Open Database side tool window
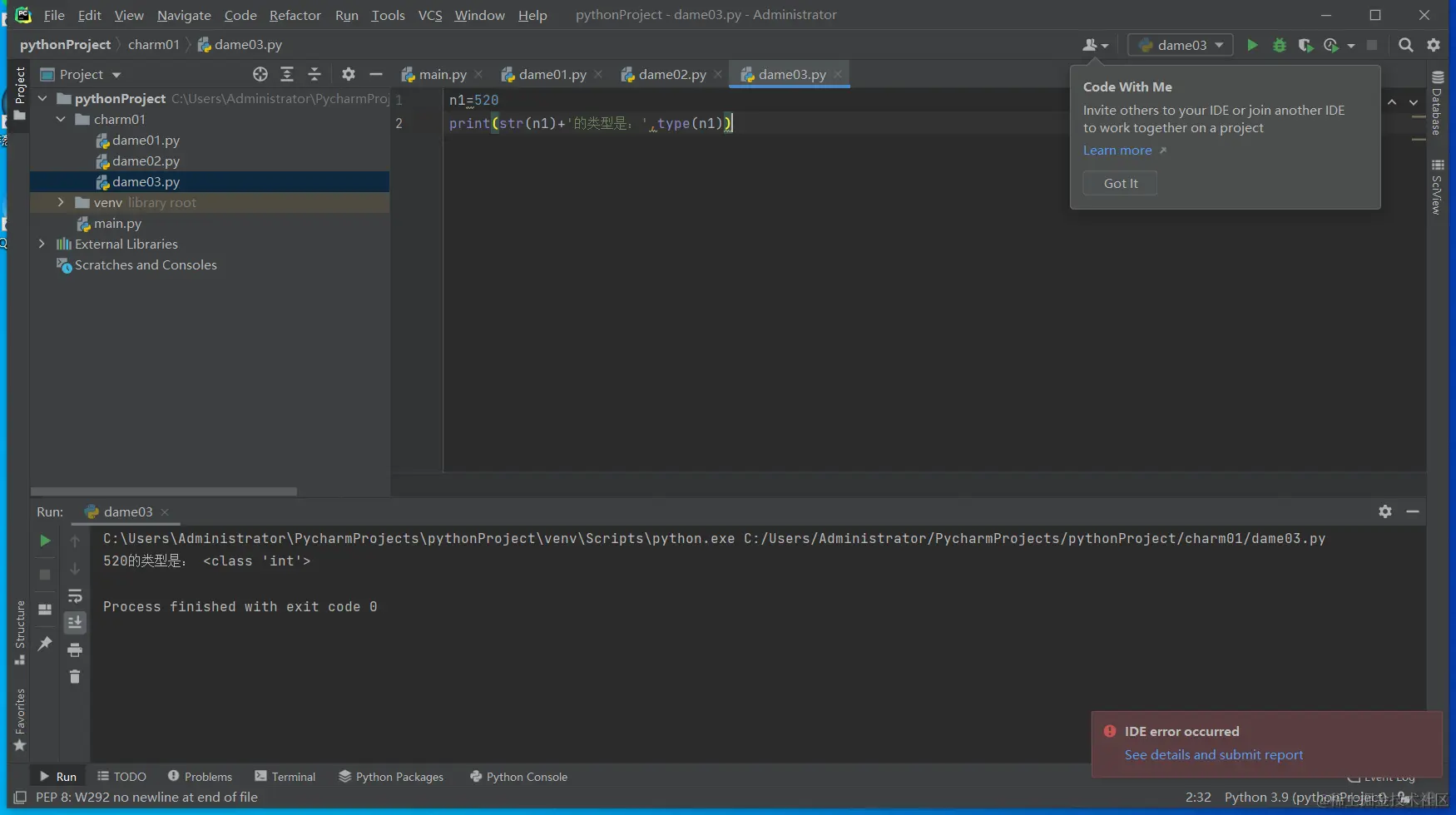The height and width of the screenshot is (815, 1456). click(x=1438, y=103)
